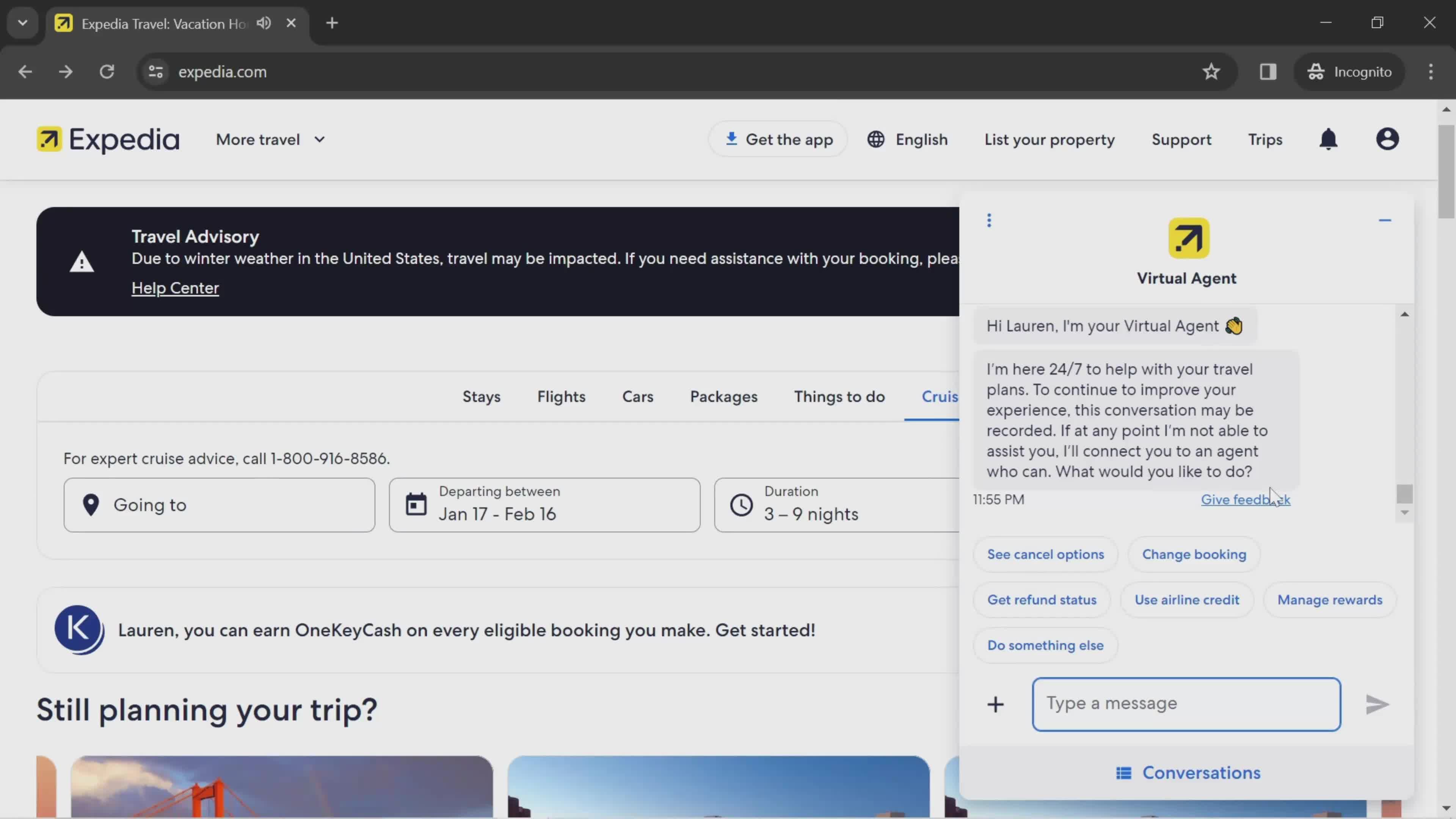
Task: Click the middle blue trip card image
Action: coord(719,786)
